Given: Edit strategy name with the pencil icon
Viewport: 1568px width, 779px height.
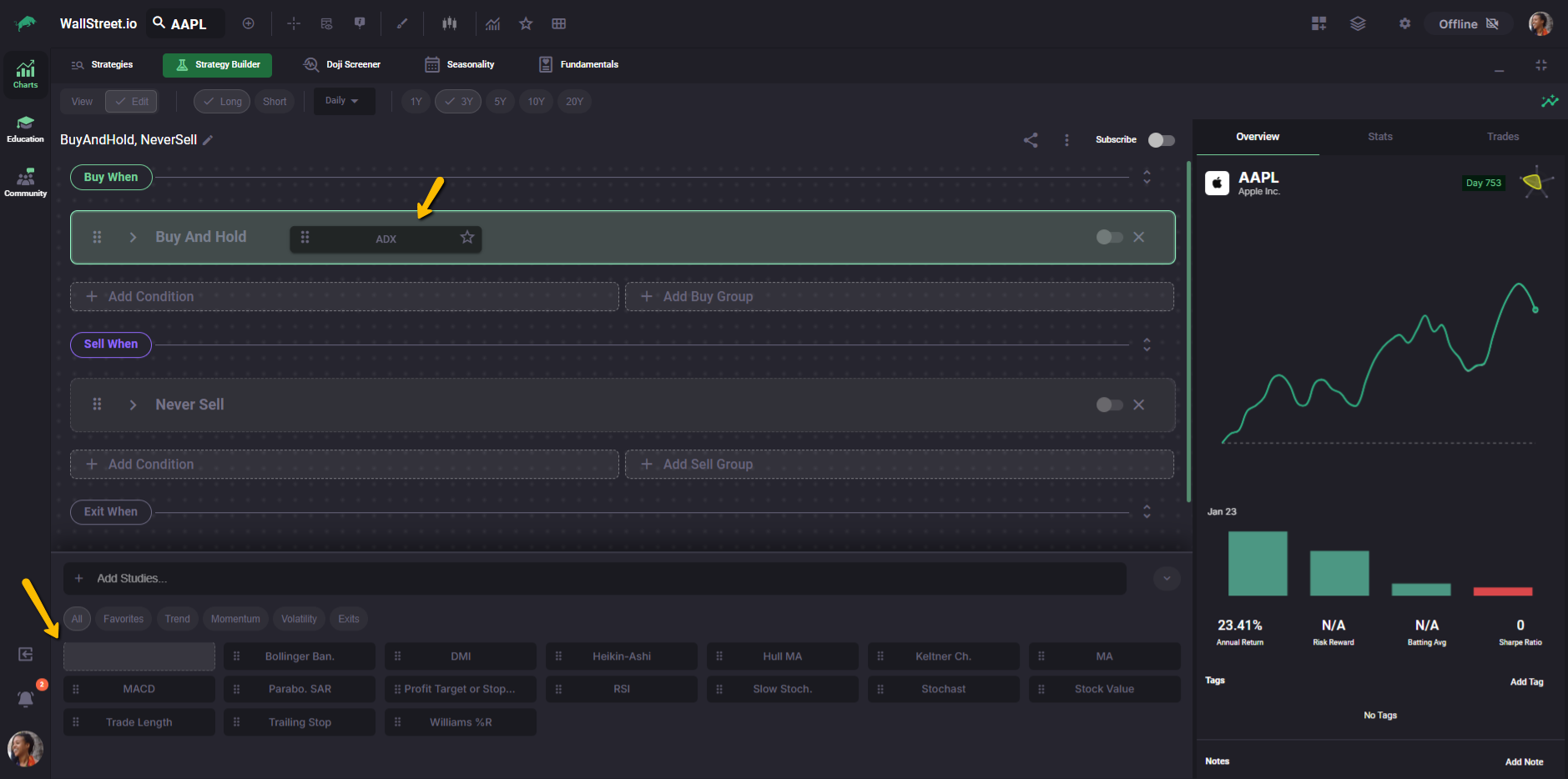Looking at the screenshot, I should [208, 140].
